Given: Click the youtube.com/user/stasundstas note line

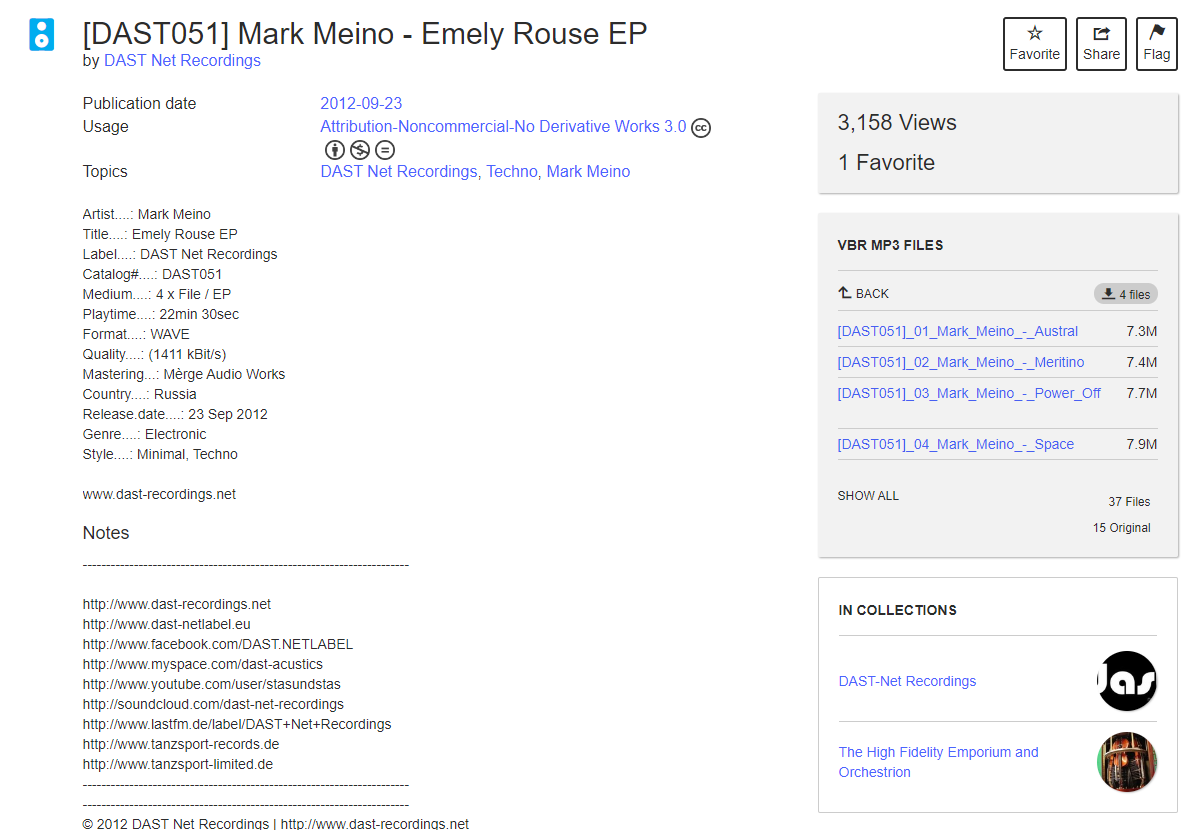Looking at the screenshot, I should coord(212,684).
